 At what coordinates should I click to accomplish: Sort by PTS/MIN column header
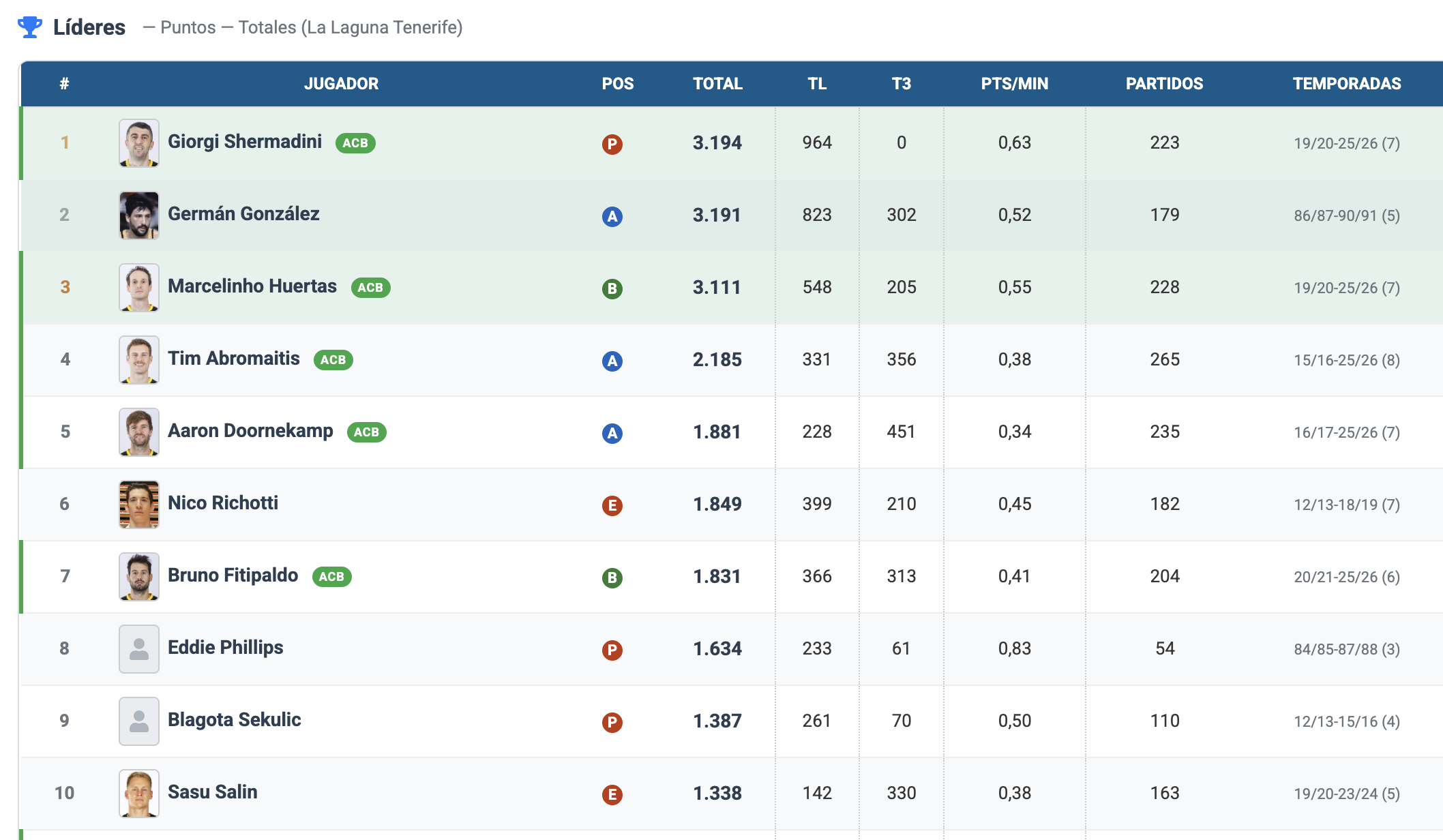(x=1014, y=84)
